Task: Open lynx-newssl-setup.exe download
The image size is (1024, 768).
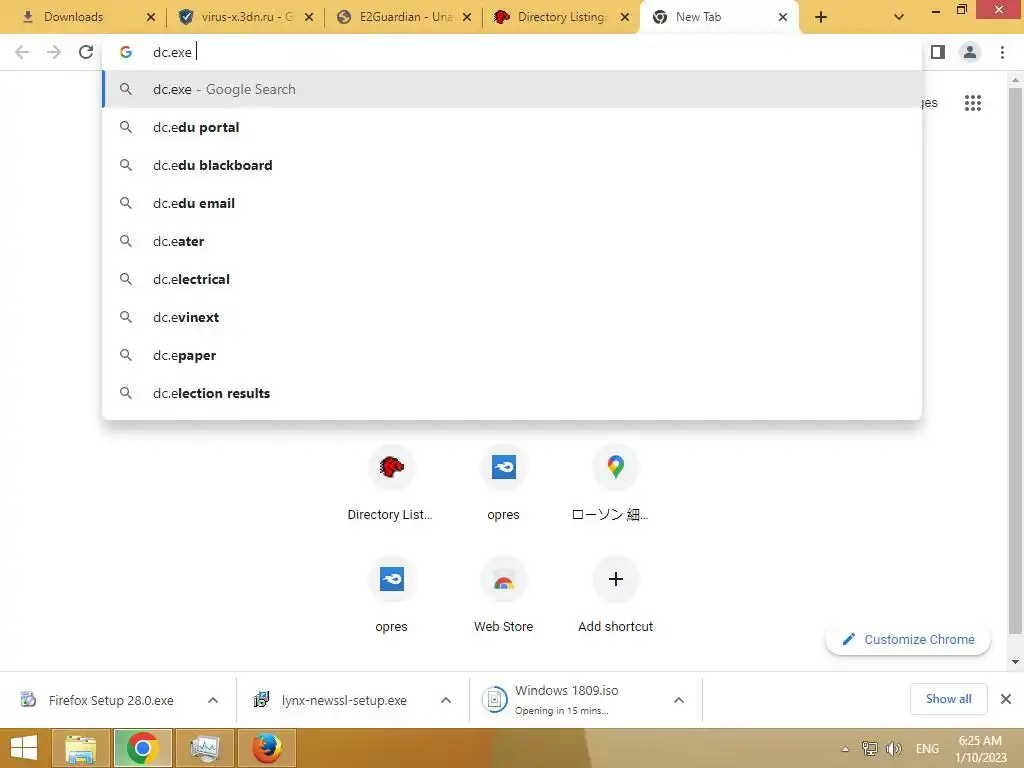Action: click(330, 700)
